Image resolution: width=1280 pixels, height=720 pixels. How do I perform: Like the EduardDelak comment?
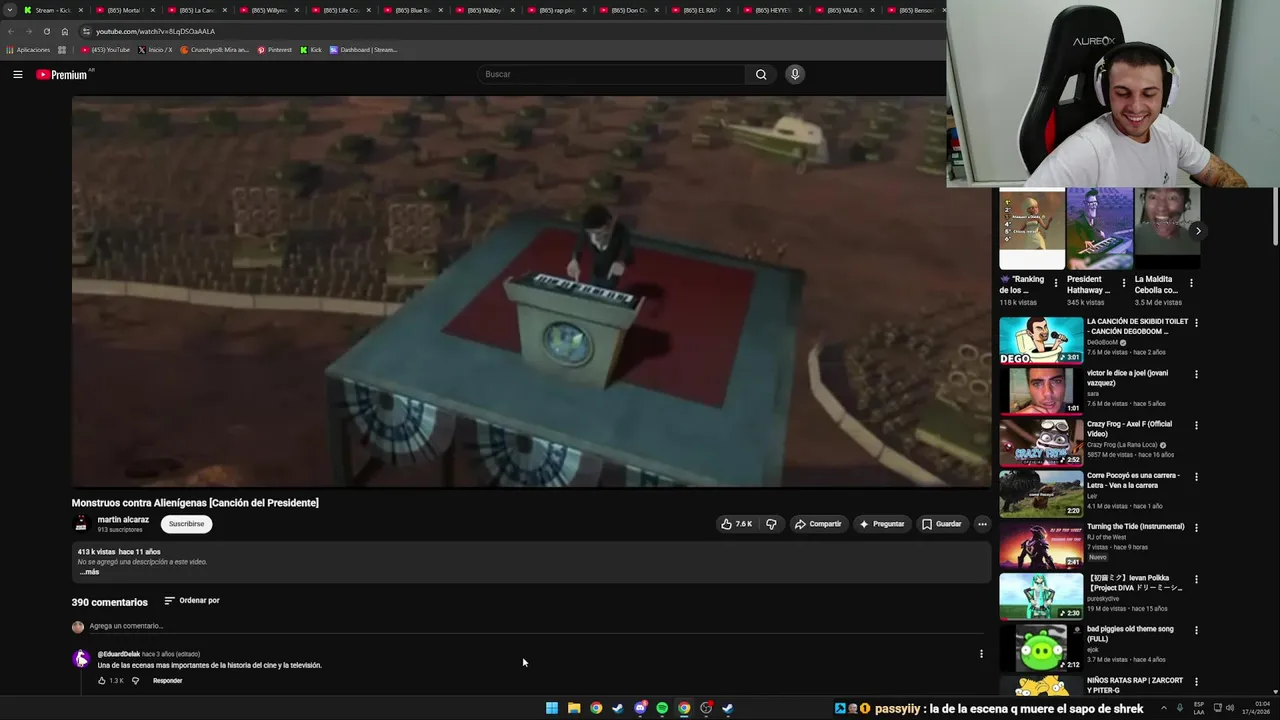[x=101, y=681]
